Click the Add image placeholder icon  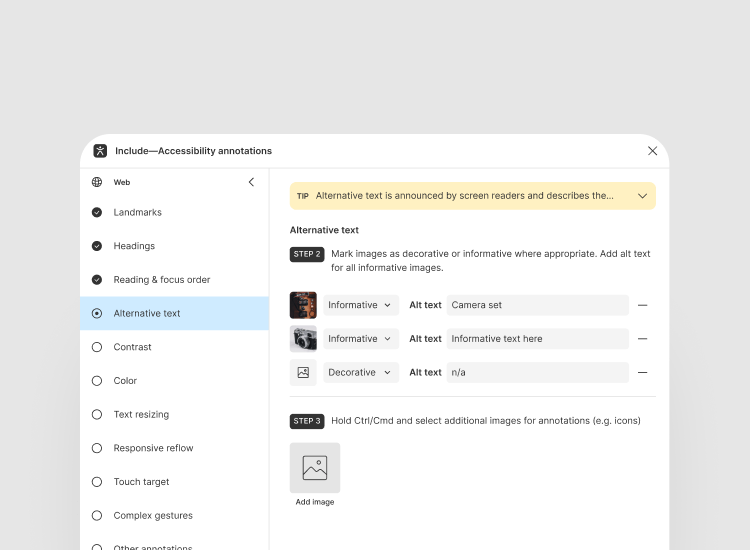click(x=315, y=468)
